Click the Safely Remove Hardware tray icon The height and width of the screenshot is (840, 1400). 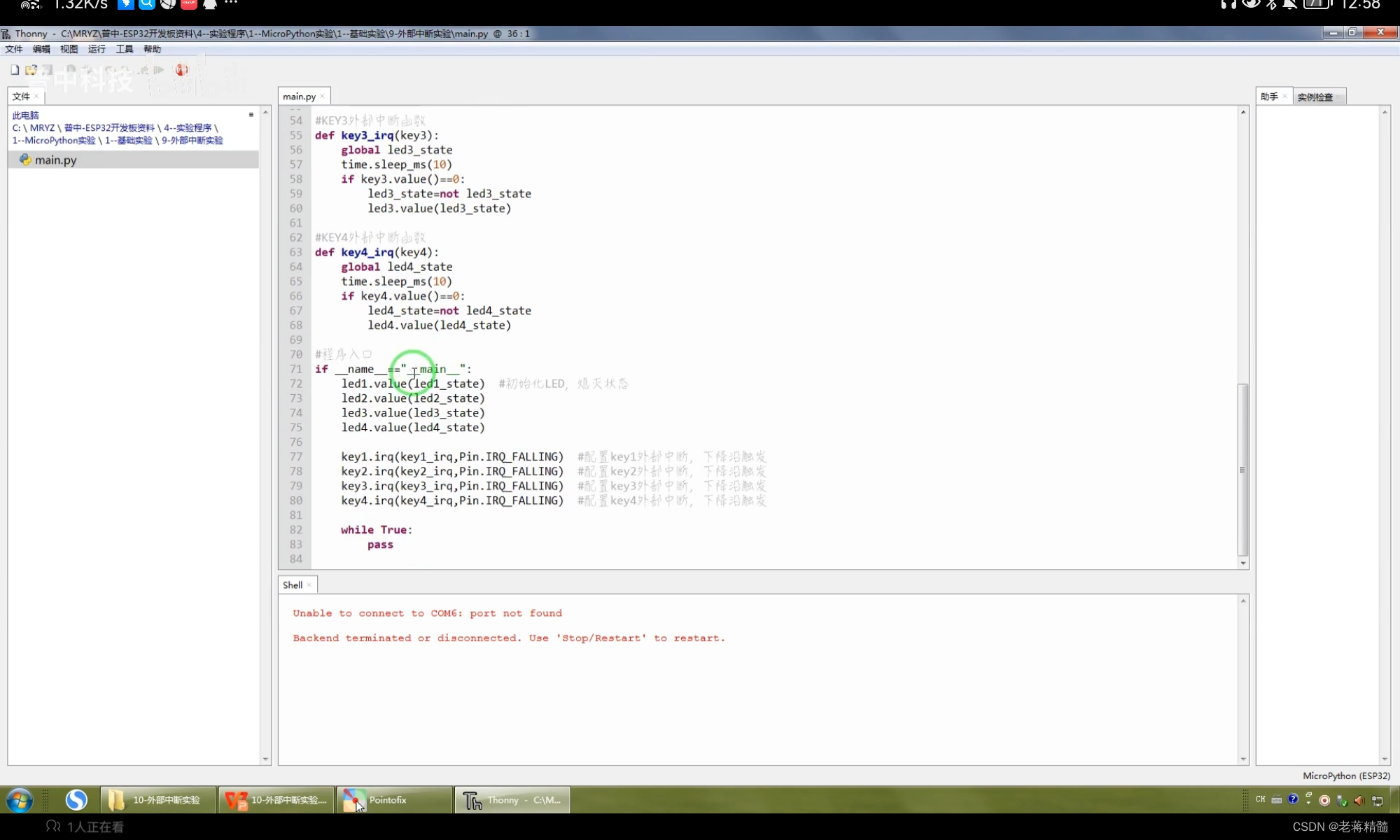click(1341, 800)
